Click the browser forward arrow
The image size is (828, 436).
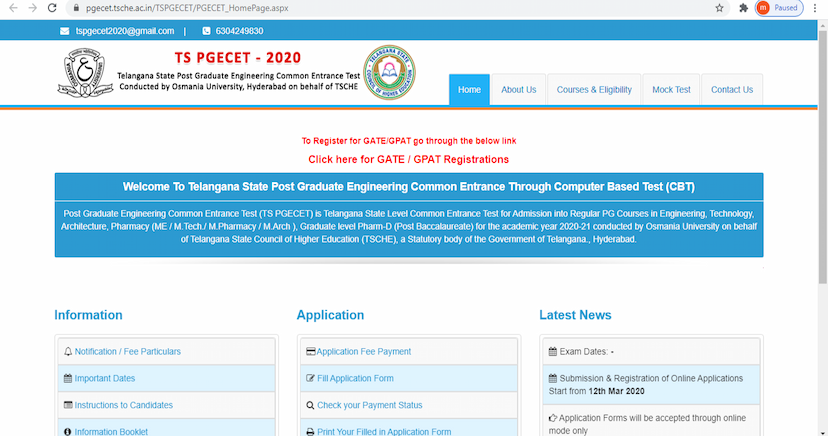click(x=33, y=8)
